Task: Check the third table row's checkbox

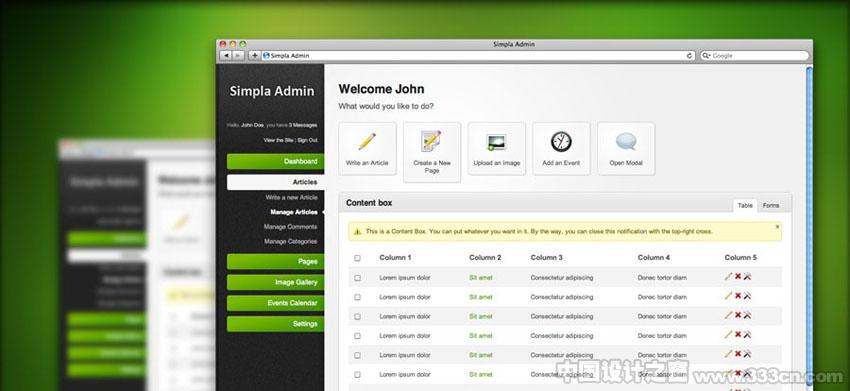Action: point(357,317)
